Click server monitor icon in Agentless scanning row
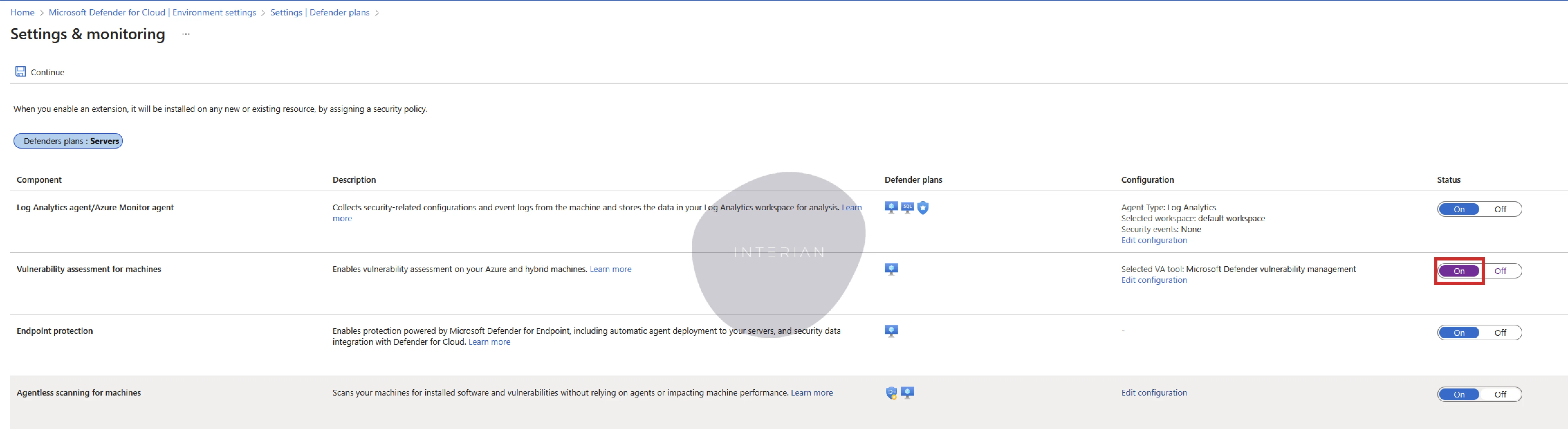Screen dimensions: 1568x429 point(907,393)
